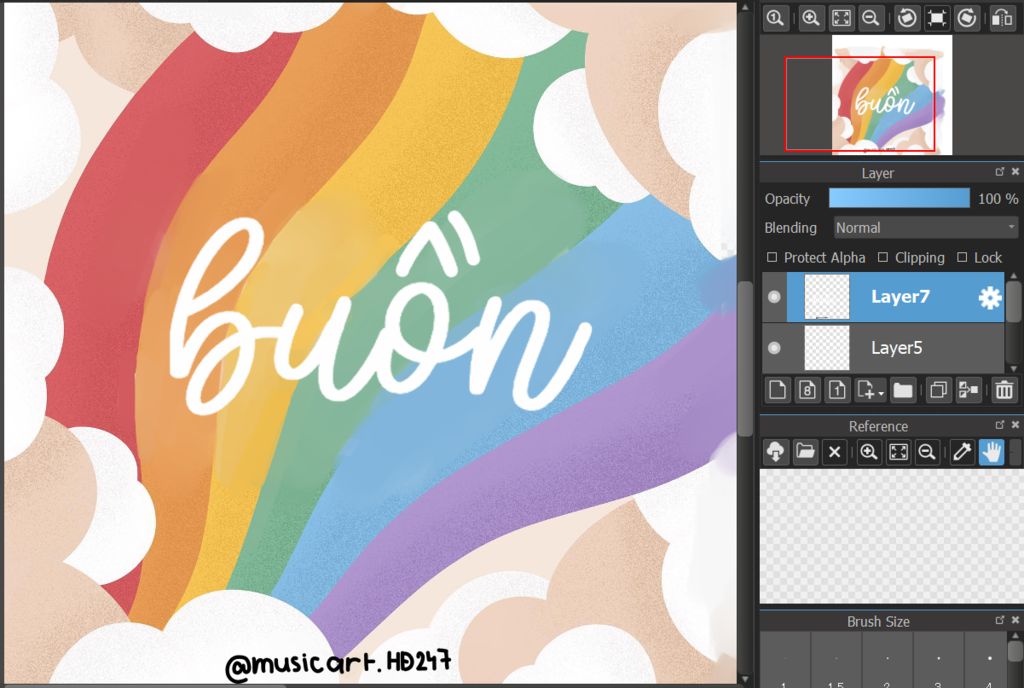
Task: Create a new layer folder
Action: click(x=903, y=390)
